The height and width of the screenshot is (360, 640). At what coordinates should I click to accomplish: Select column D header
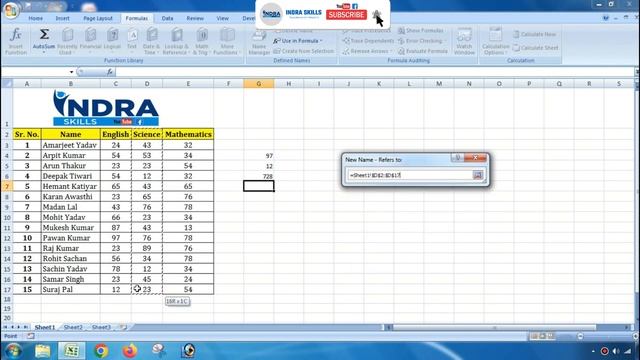click(x=147, y=84)
